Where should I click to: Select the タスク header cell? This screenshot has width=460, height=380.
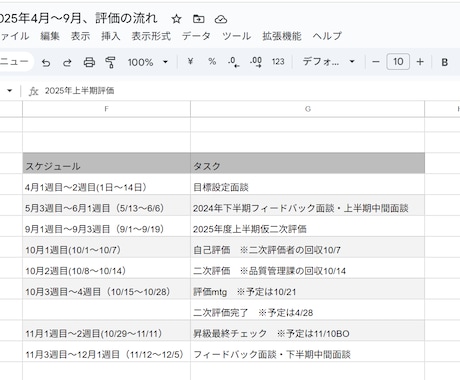pyautogui.click(x=307, y=163)
